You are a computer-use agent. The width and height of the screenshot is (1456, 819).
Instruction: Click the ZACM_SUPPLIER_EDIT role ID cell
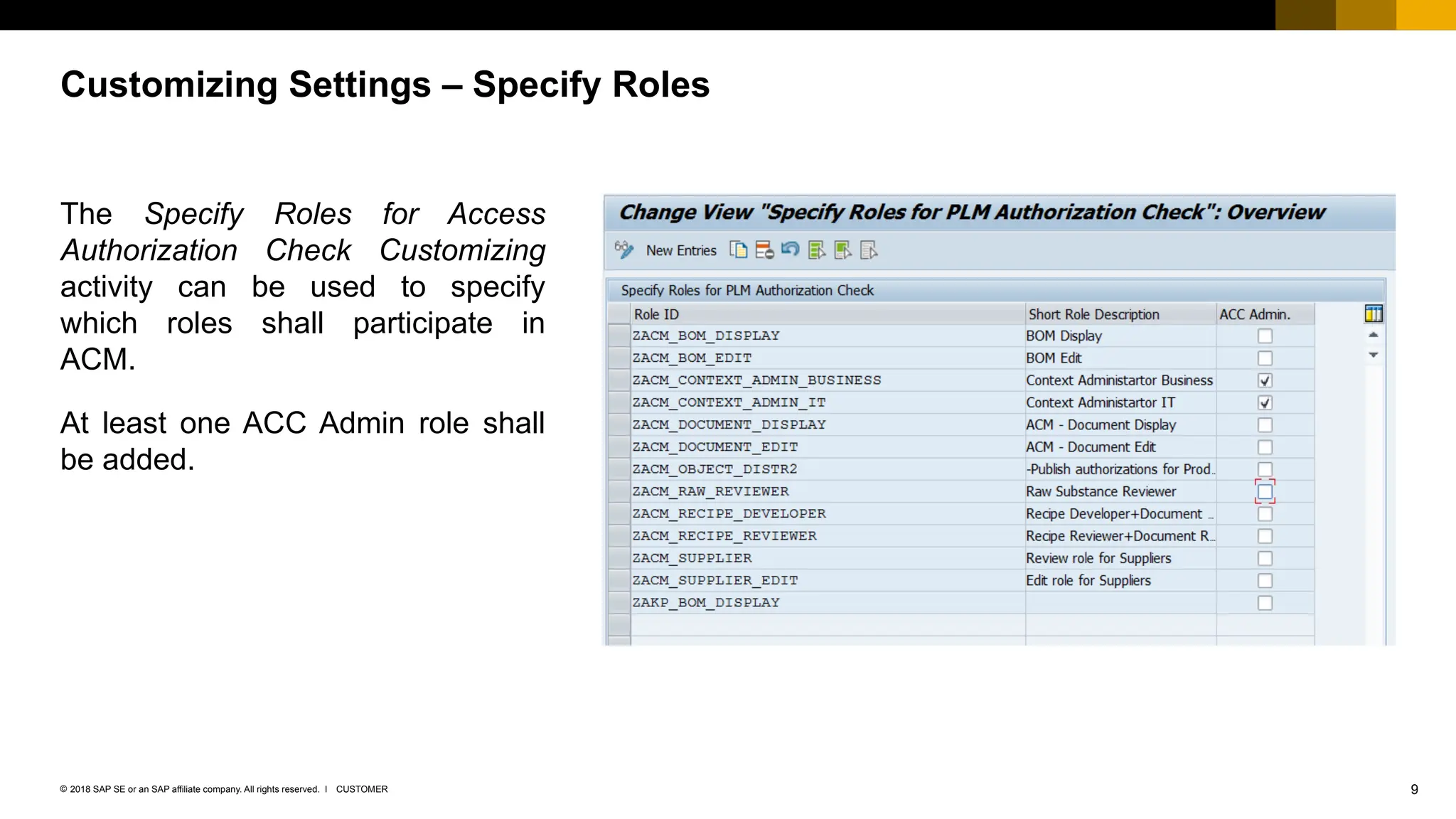tap(828, 581)
